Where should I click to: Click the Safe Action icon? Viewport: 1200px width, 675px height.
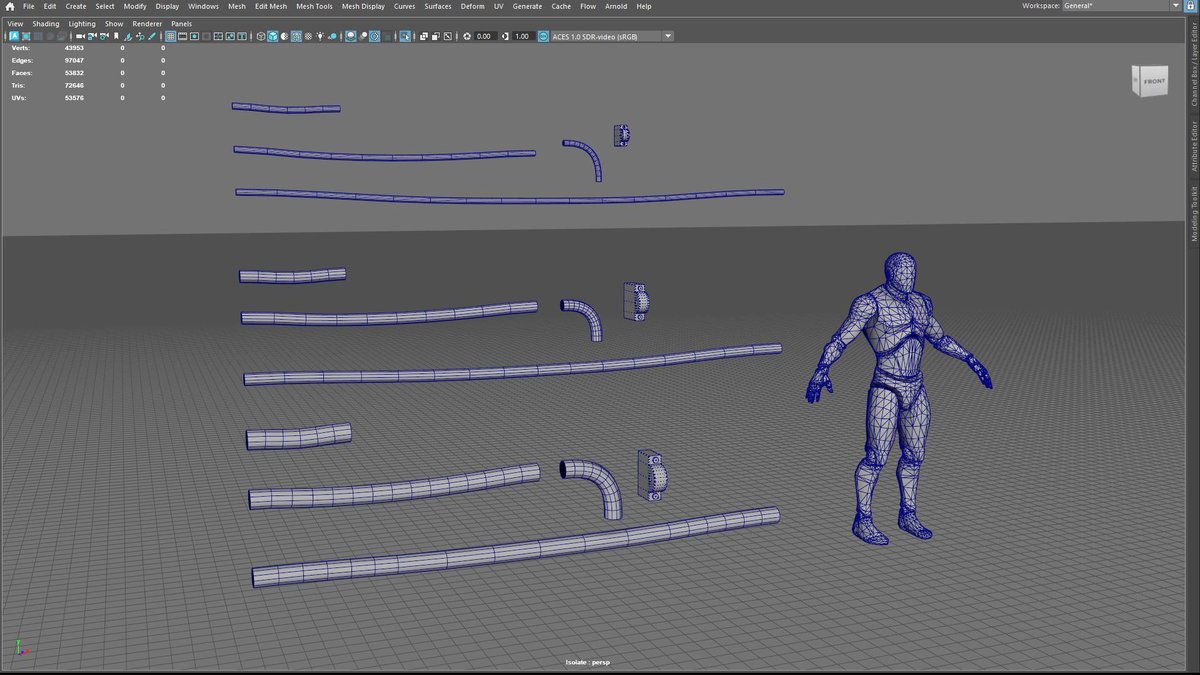click(x=230, y=36)
